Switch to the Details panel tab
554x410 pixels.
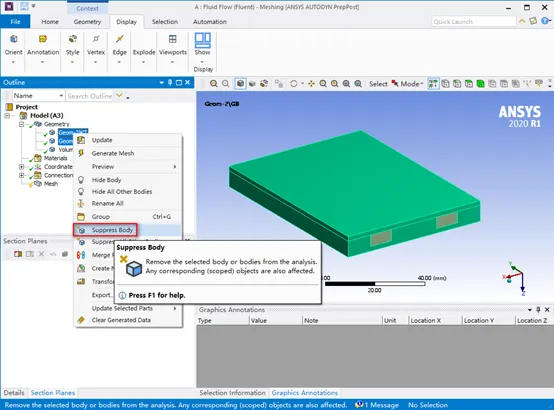tap(14, 393)
